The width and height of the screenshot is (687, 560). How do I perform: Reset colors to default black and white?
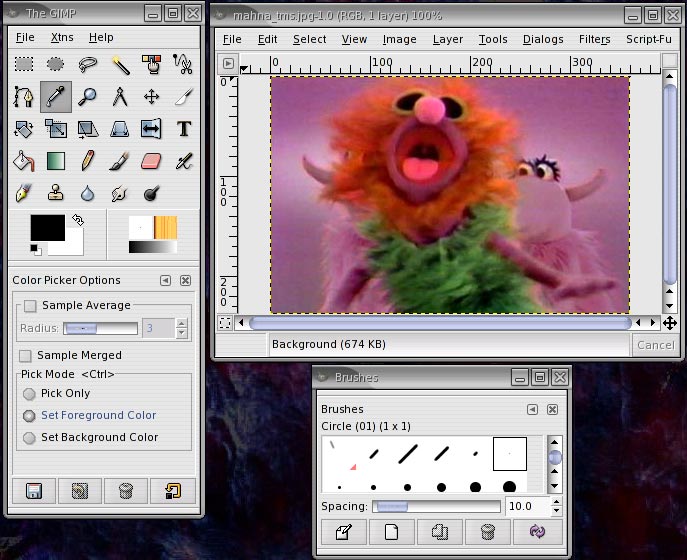click(x=36, y=250)
